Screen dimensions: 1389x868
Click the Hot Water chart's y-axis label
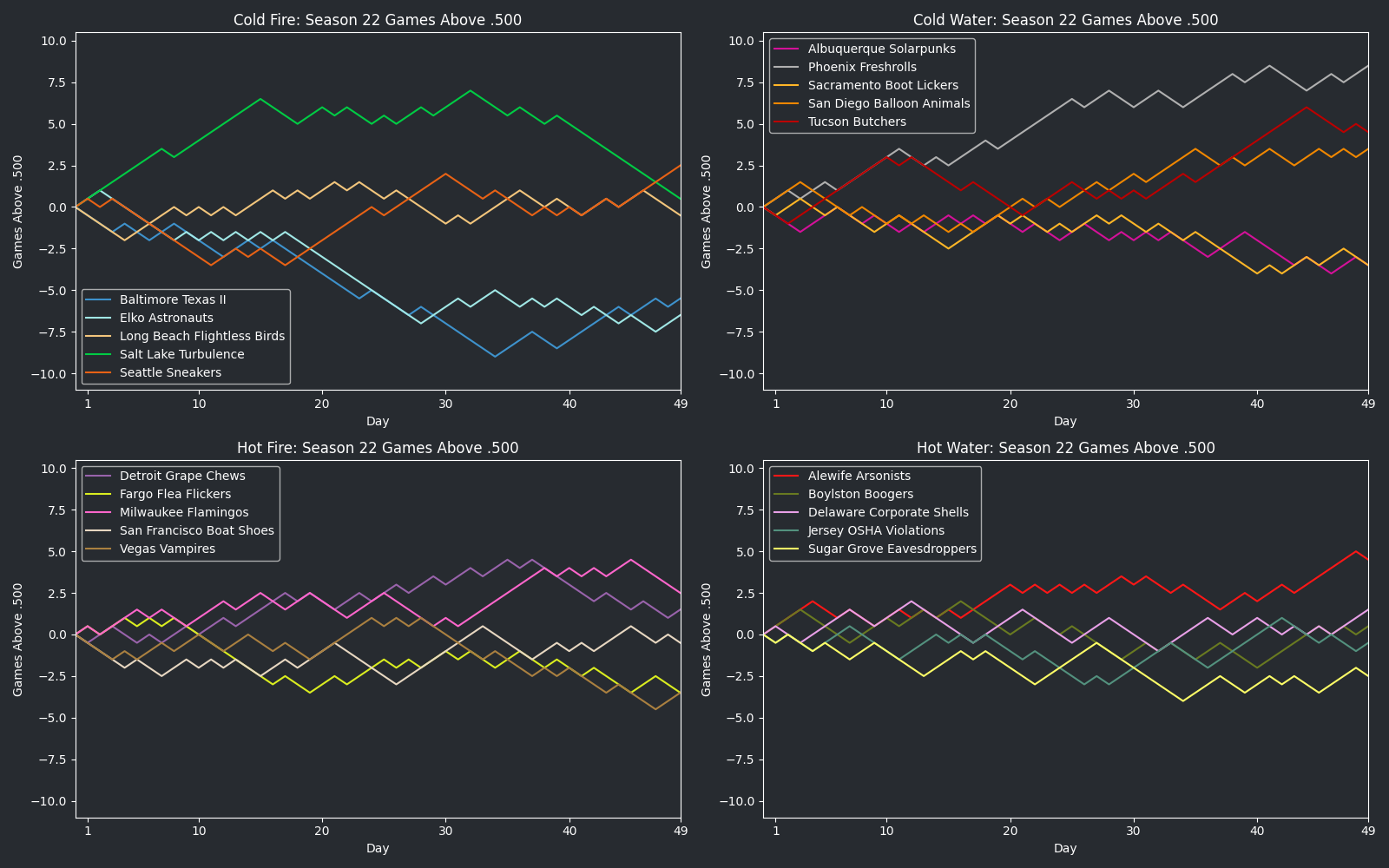pos(707,639)
